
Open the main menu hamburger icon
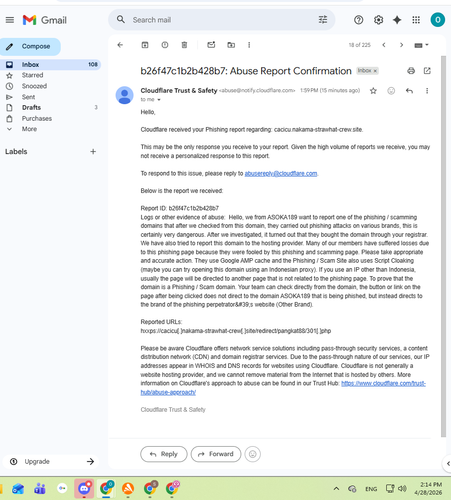point(10,20)
